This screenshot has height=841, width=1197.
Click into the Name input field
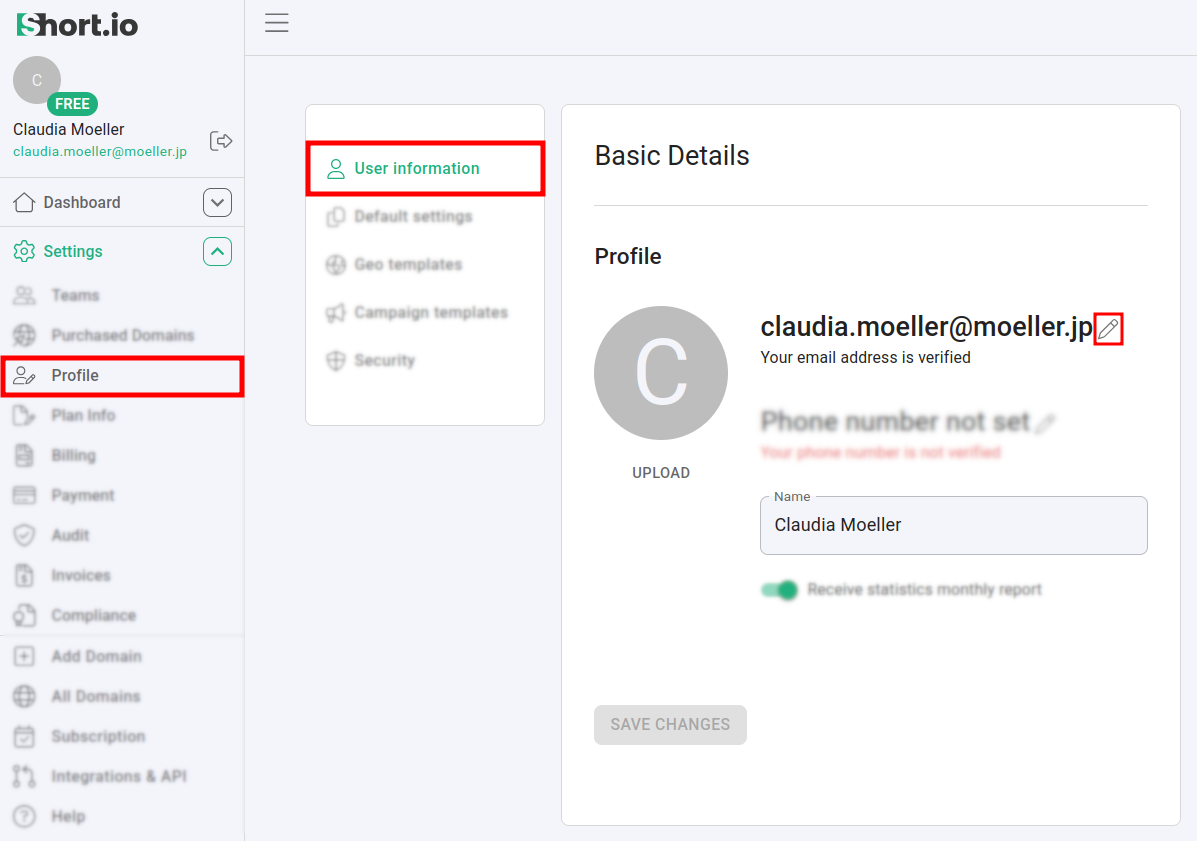click(x=953, y=526)
